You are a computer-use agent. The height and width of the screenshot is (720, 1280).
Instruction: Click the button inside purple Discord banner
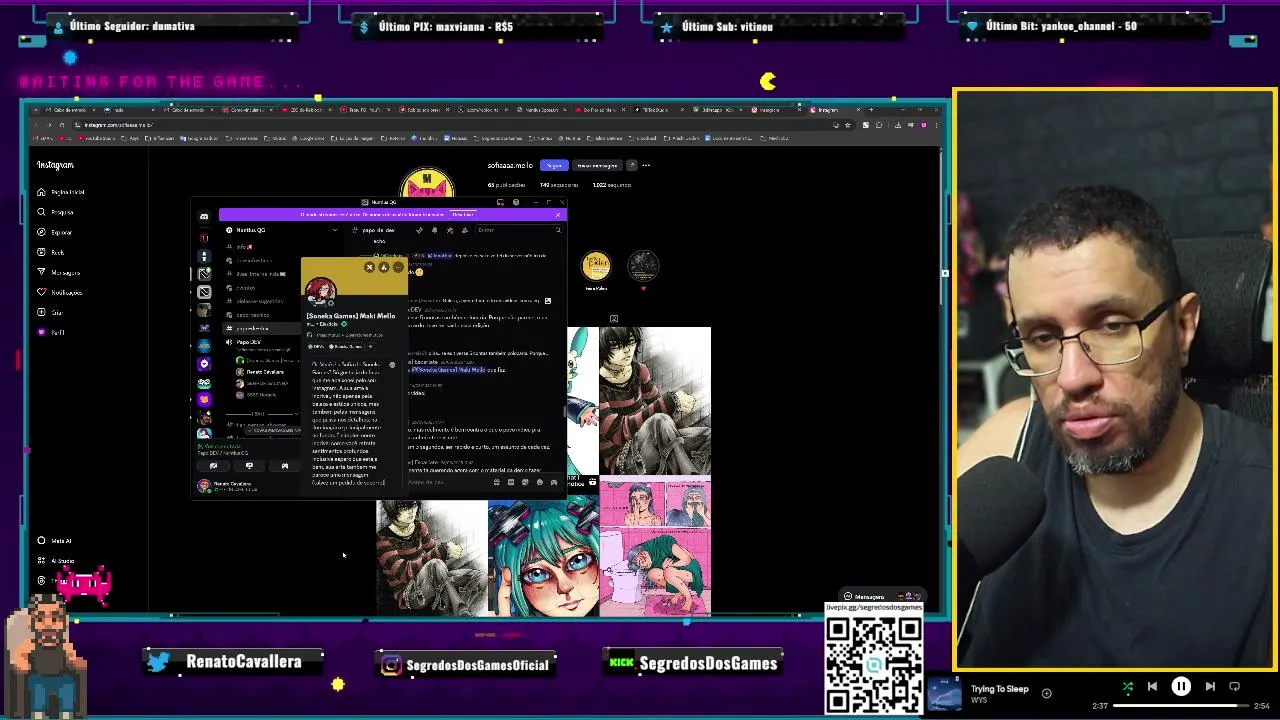click(x=463, y=215)
